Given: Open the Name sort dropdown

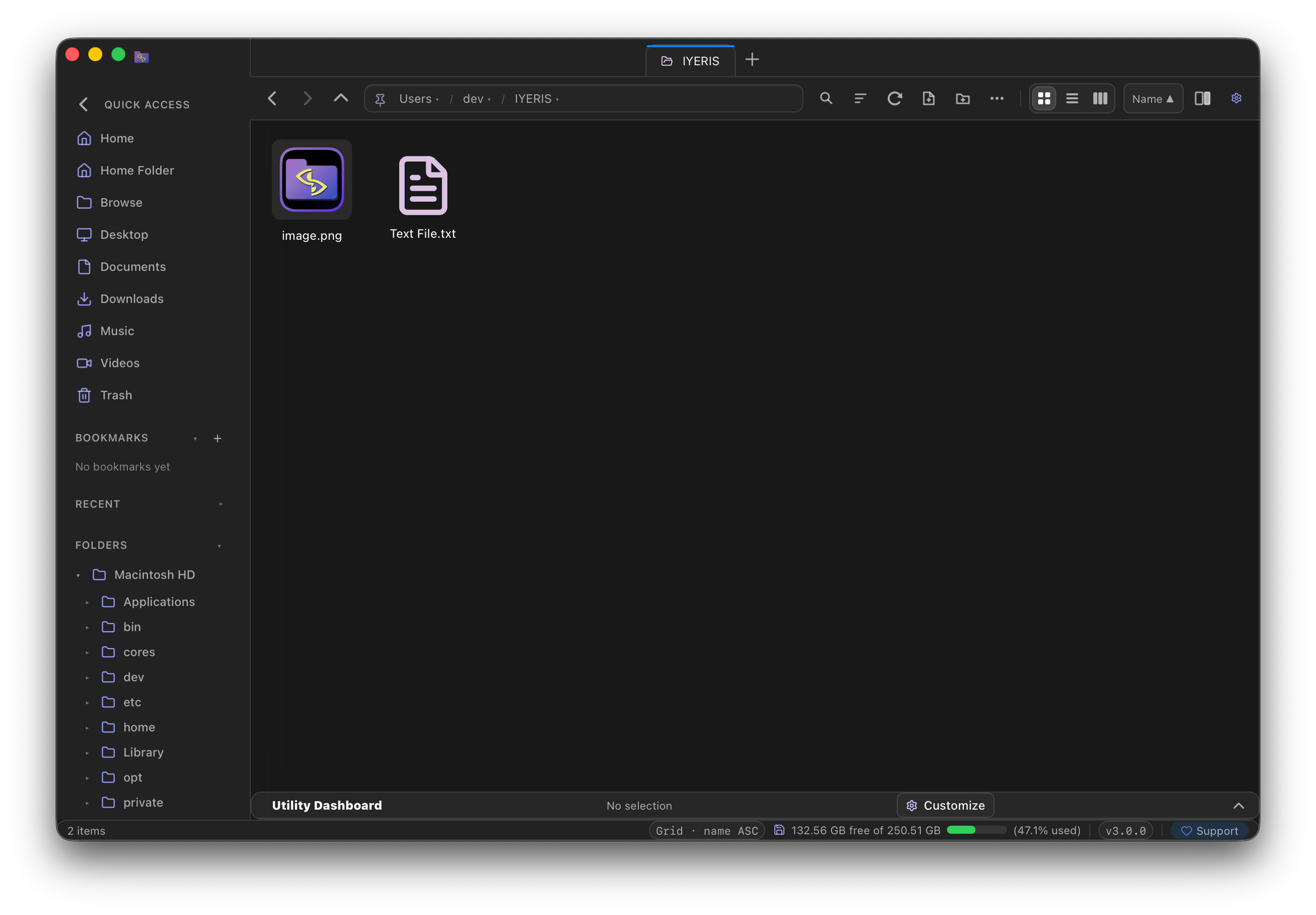Looking at the screenshot, I should (x=1153, y=99).
